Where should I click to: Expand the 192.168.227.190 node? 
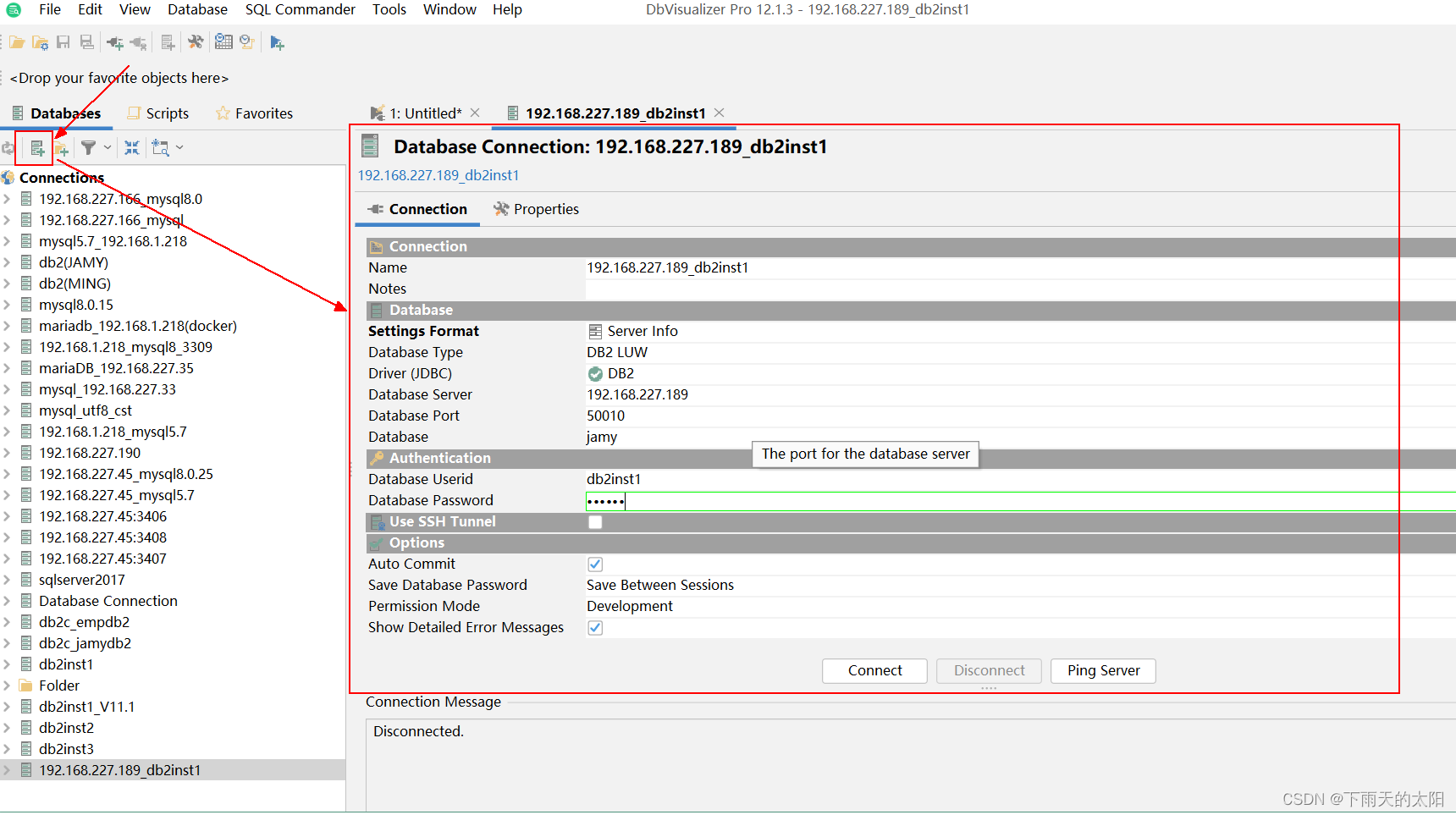point(7,453)
